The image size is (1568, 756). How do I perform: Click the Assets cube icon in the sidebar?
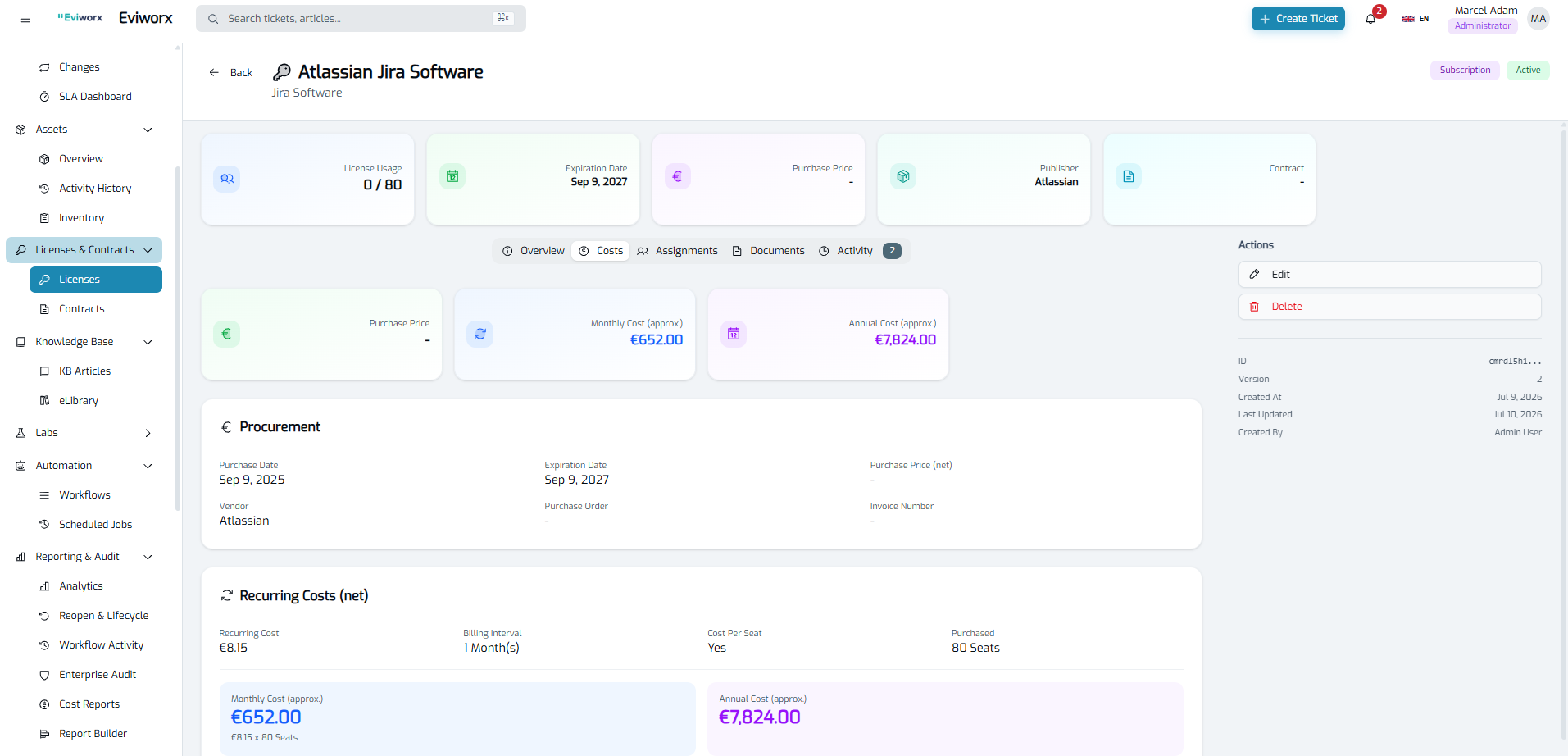pyautogui.click(x=21, y=130)
